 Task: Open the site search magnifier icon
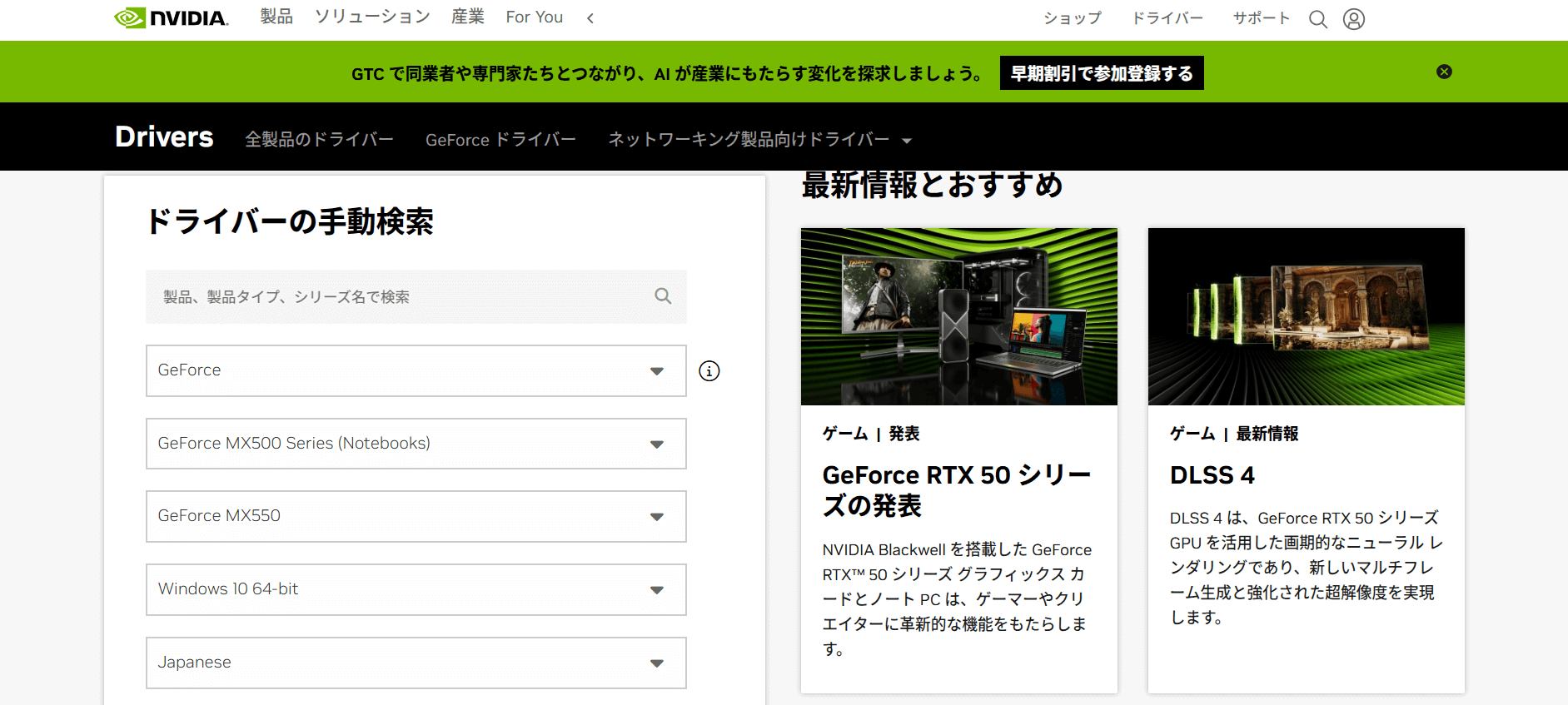[x=1317, y=18]
